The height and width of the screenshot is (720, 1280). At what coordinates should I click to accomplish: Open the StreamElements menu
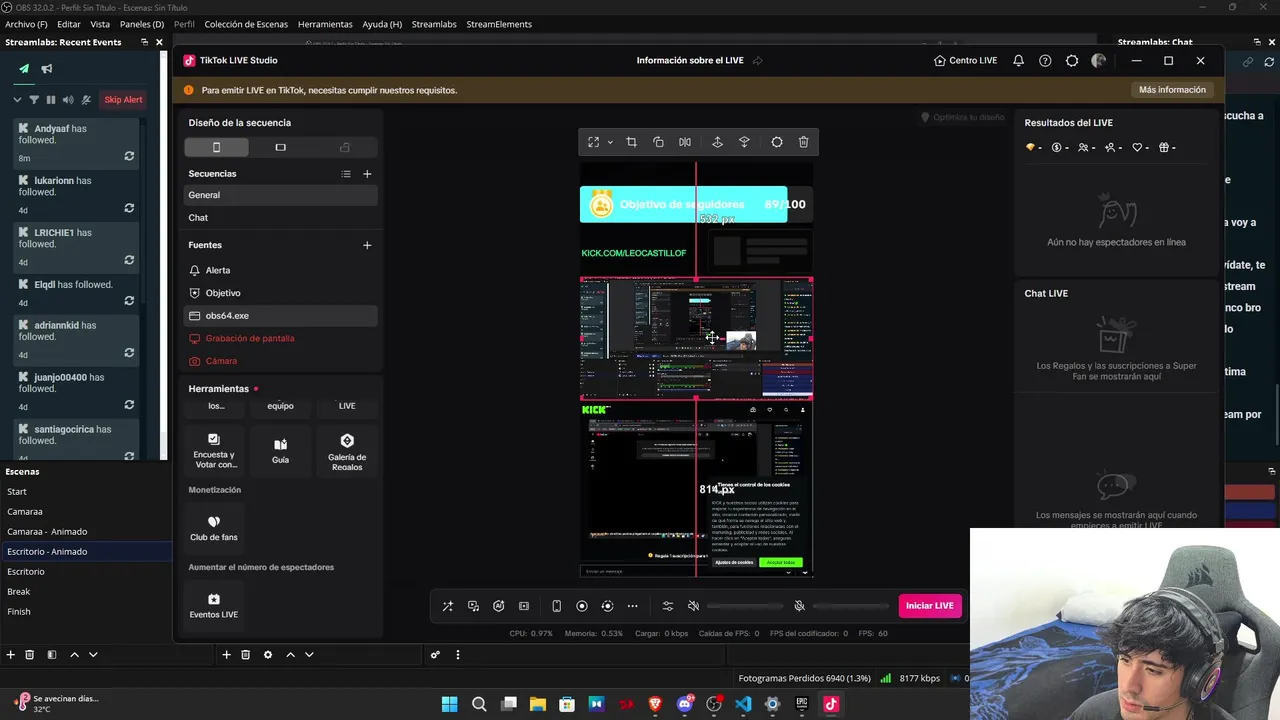[x=499, y=24]
